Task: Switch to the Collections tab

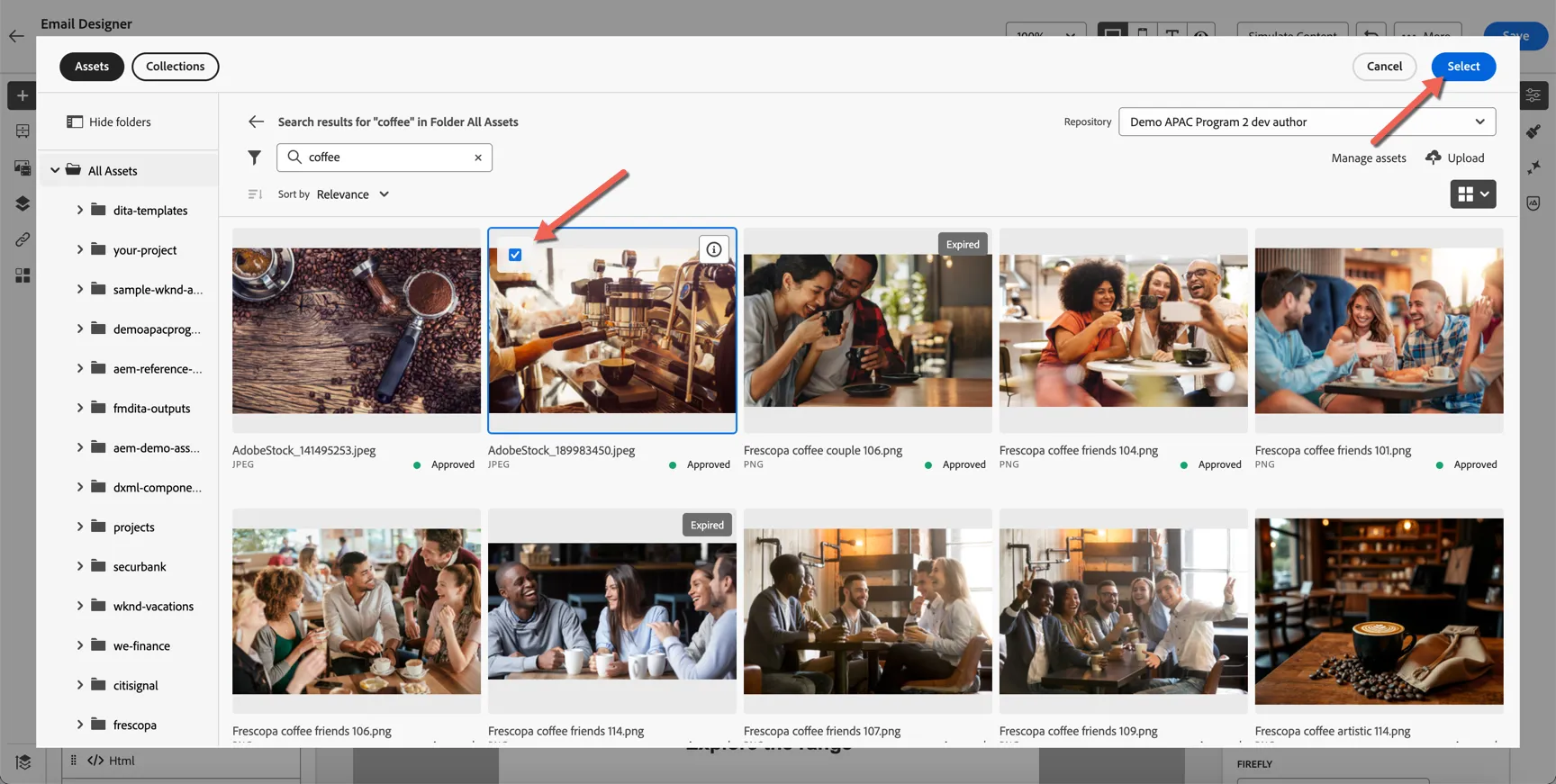Action: pyautogui.click(x=175, y=67)
